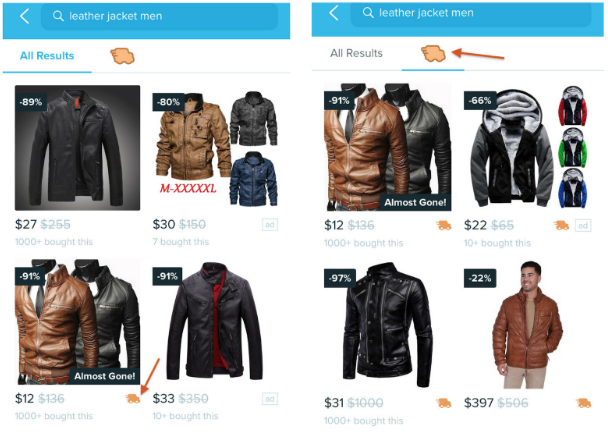Screen dimensions: 608x435
Task: Open the -89% black jacket product image
Action: pyautogui.click(x=78, y=148)
